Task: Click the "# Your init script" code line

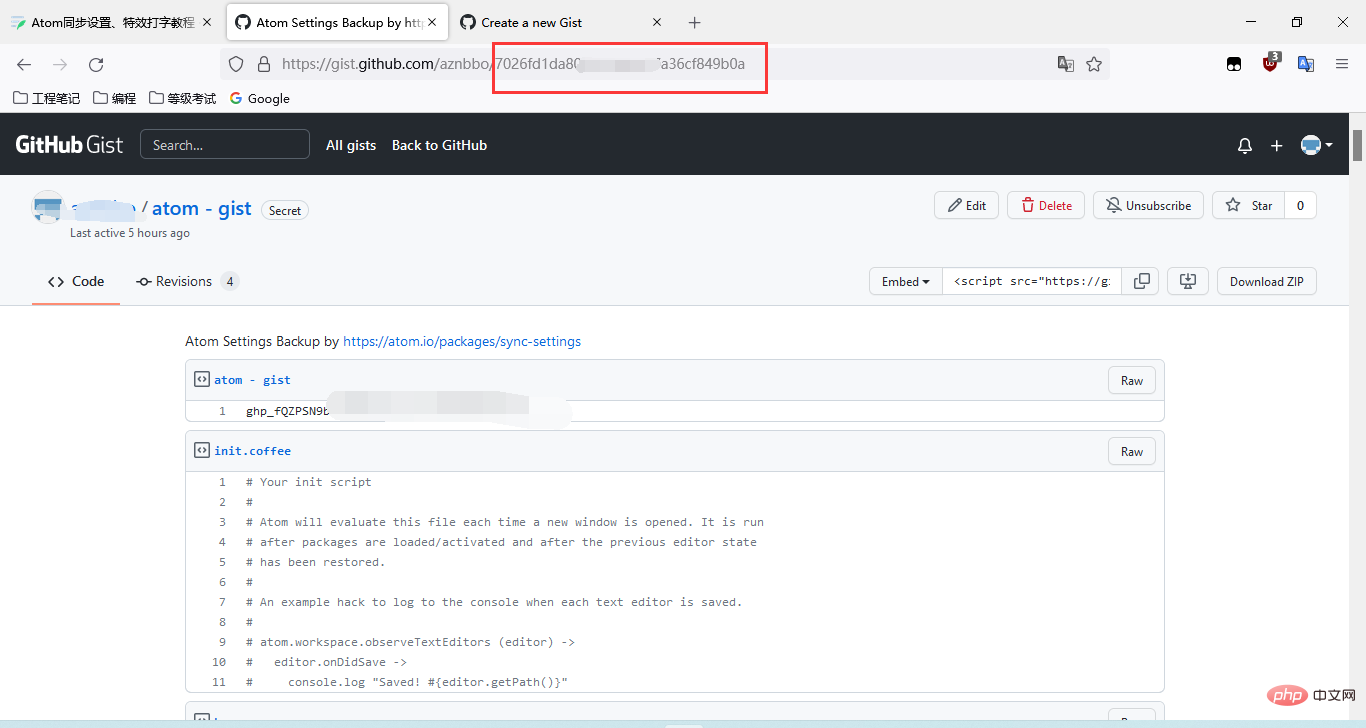Action: point(308,482)
